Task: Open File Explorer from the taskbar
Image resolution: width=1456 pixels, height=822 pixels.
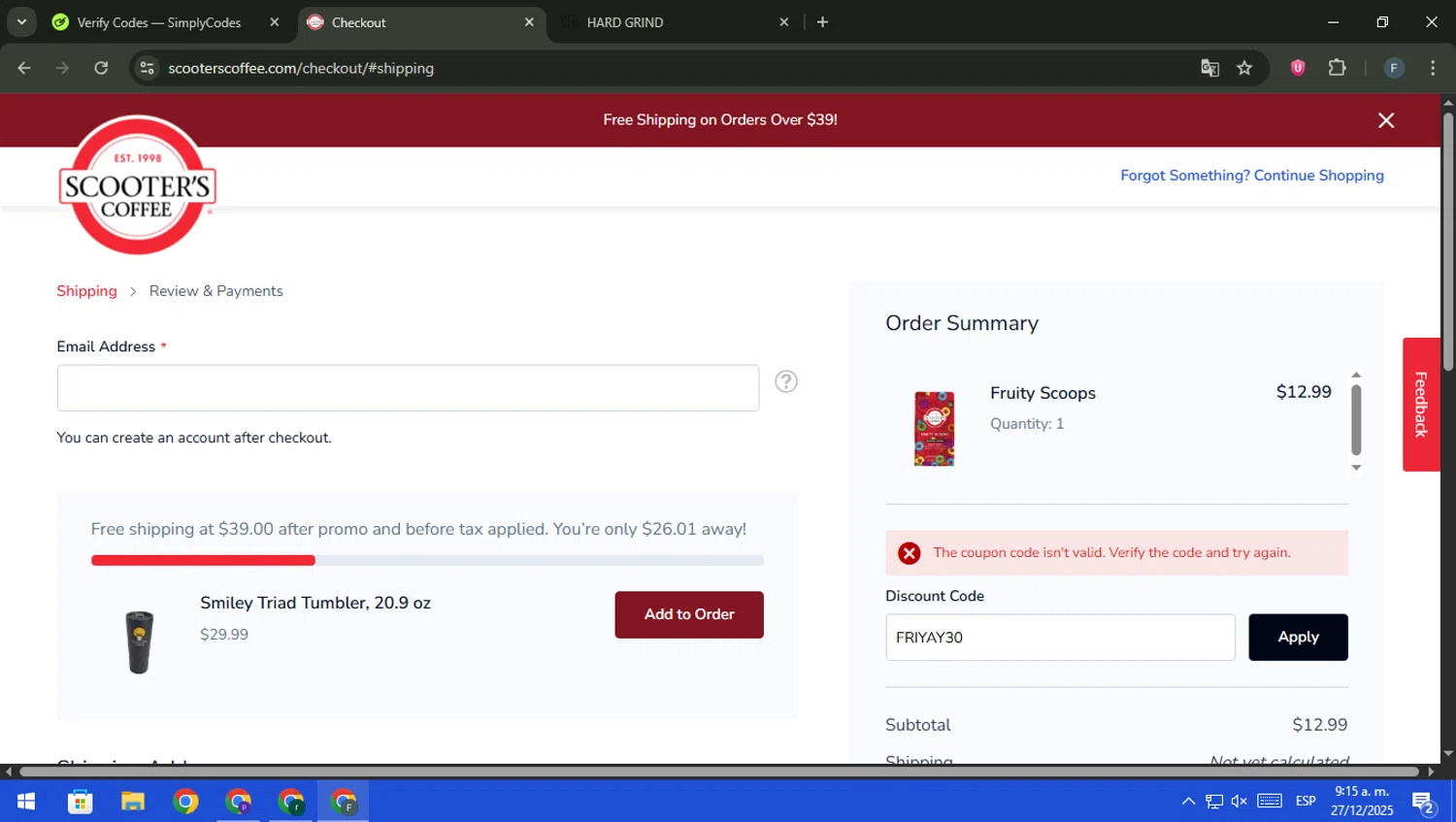Action: tap(133, 802)
